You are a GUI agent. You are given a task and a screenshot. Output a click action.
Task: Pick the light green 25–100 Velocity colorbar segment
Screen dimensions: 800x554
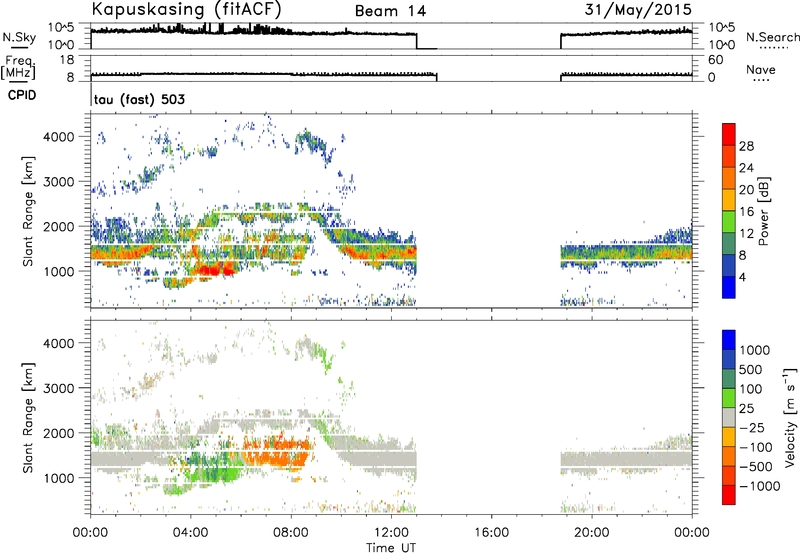coord(729,398)
